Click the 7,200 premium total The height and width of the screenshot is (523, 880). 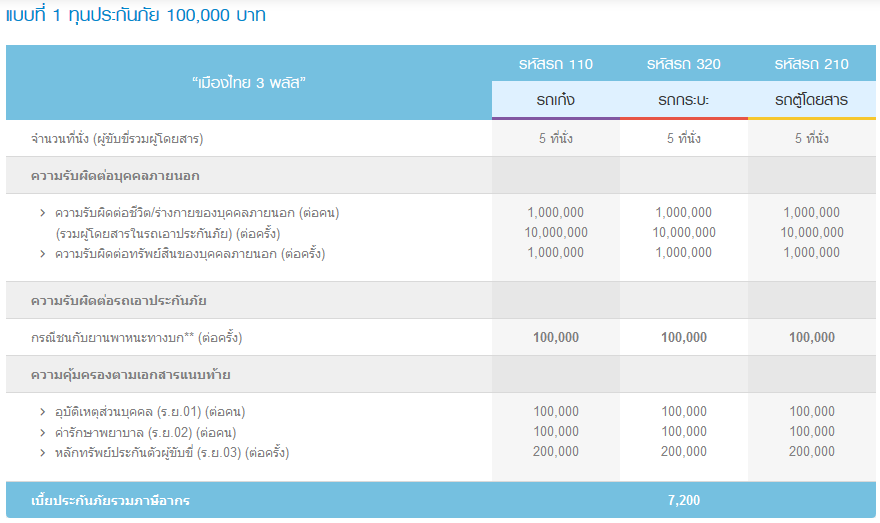684,500
